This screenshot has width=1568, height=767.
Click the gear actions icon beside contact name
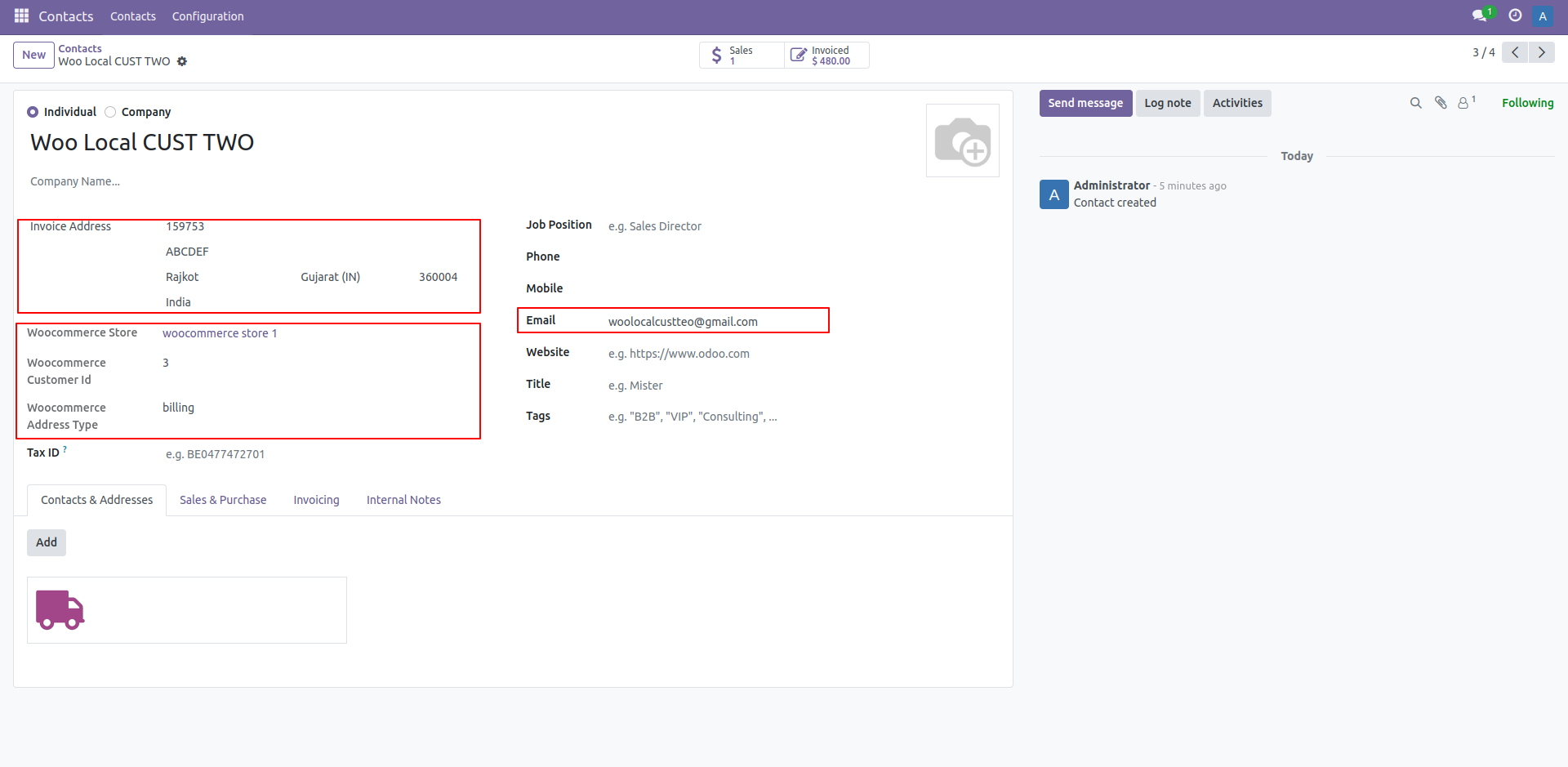182,61
